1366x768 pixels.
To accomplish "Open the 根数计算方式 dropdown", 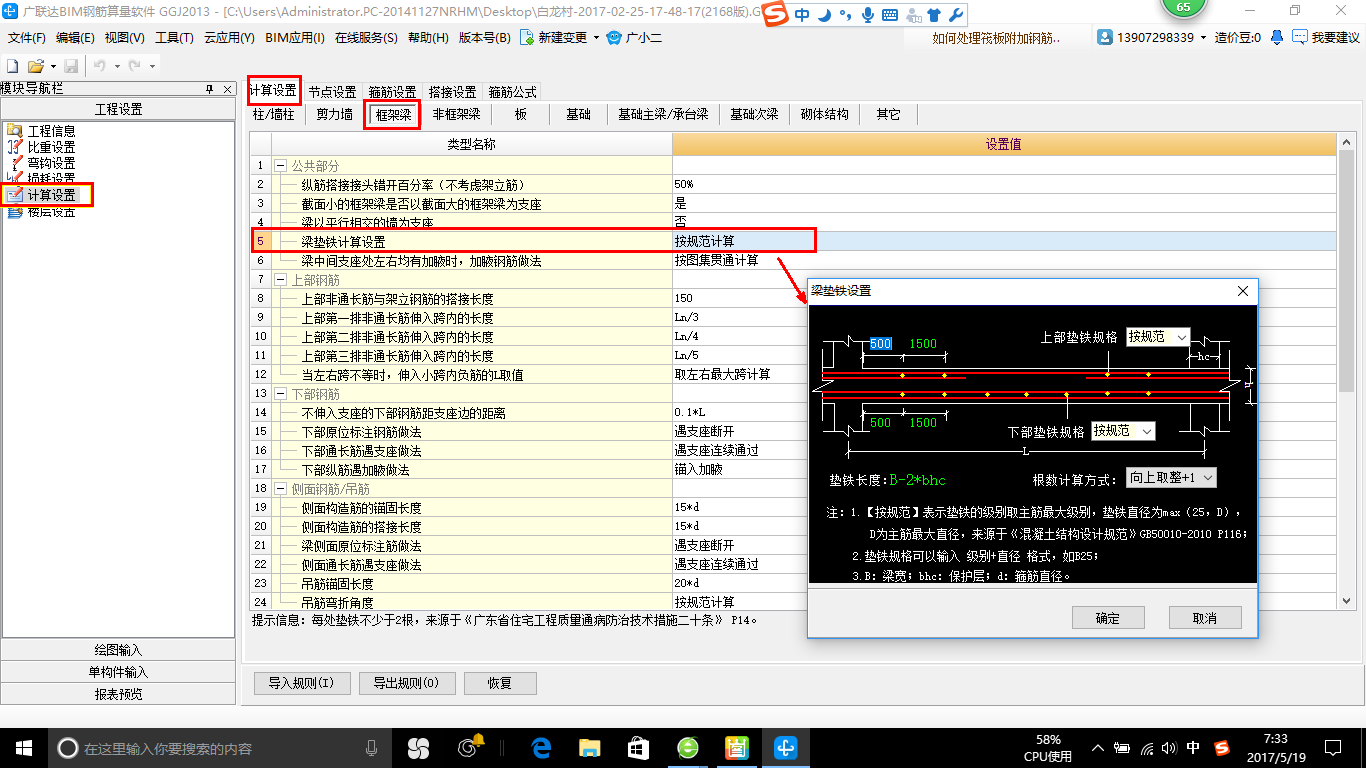I will tap(1207, 478).
